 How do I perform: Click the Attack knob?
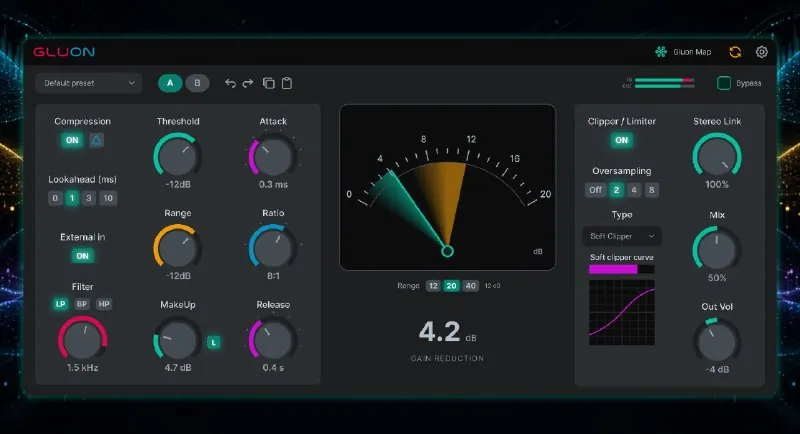coord(273,156)
